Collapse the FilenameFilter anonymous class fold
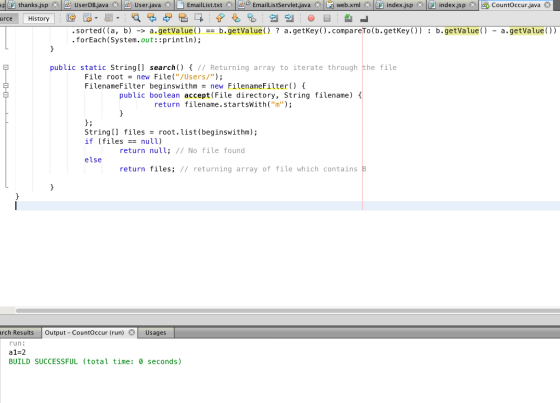 pyautogui.click(x=6, y=86)
